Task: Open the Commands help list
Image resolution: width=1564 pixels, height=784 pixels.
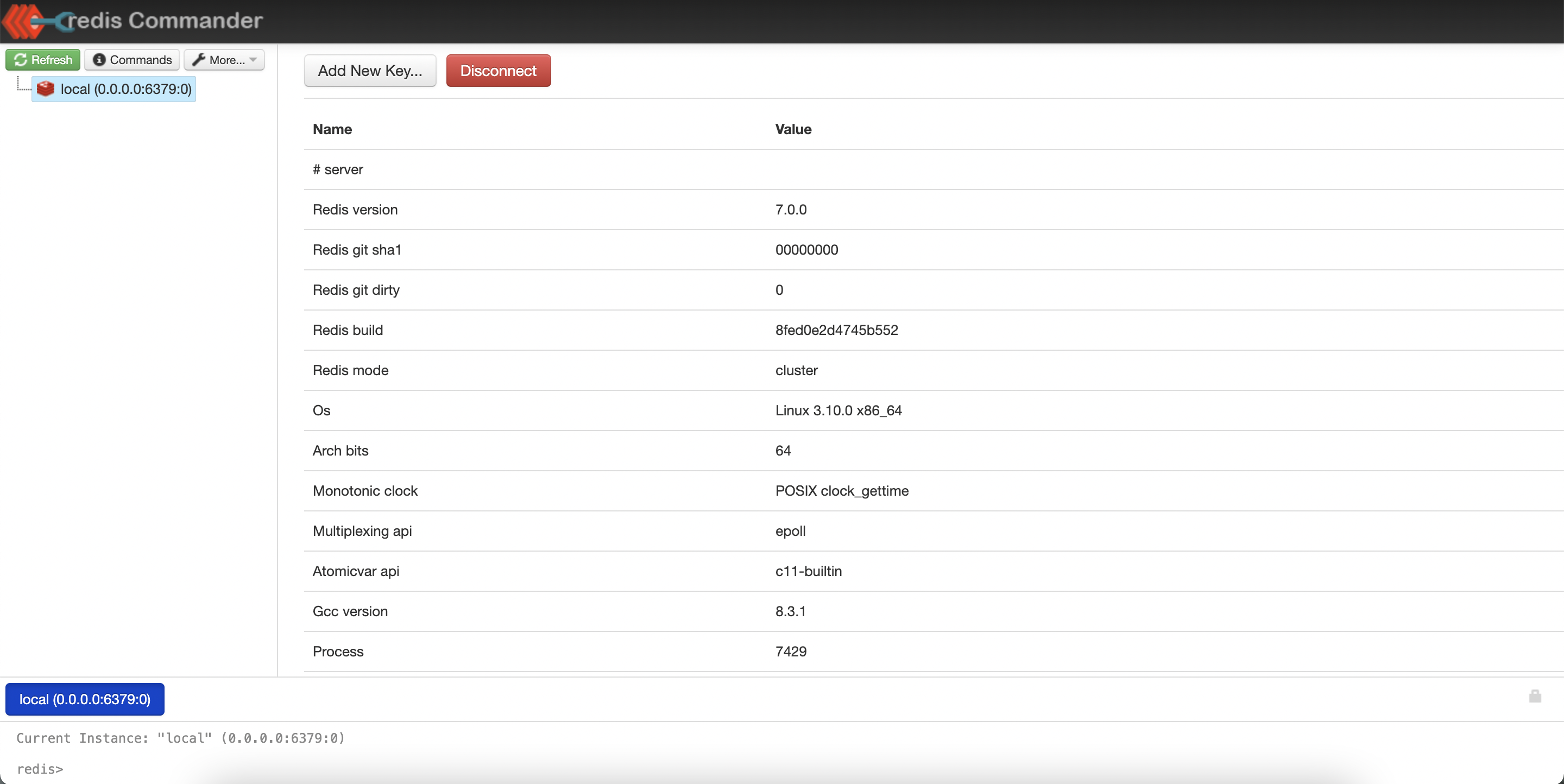Action: pyautogui.click(x=132, y=60)
